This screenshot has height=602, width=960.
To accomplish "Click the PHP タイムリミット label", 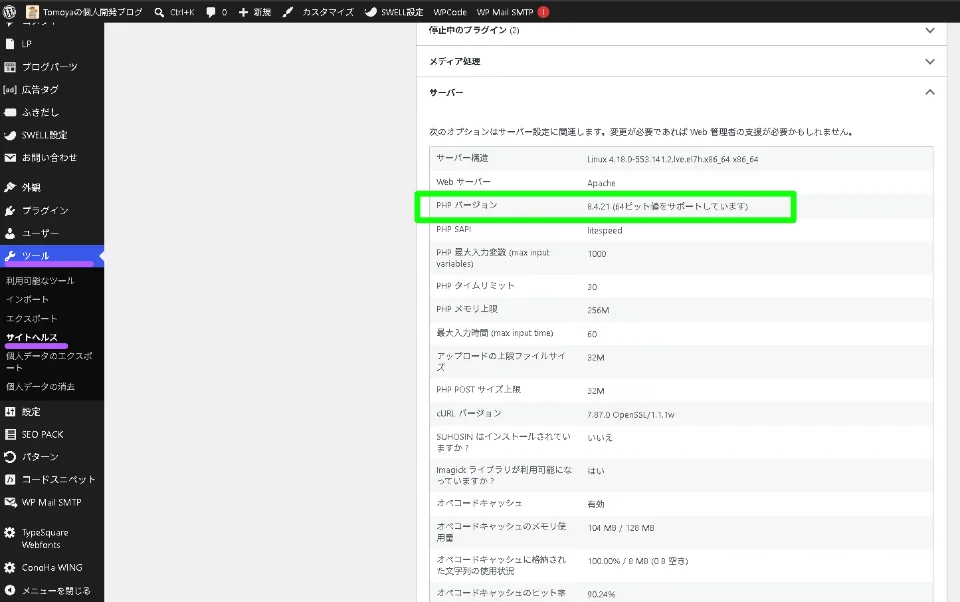I will pyautogui.click(x=475, y=286).
